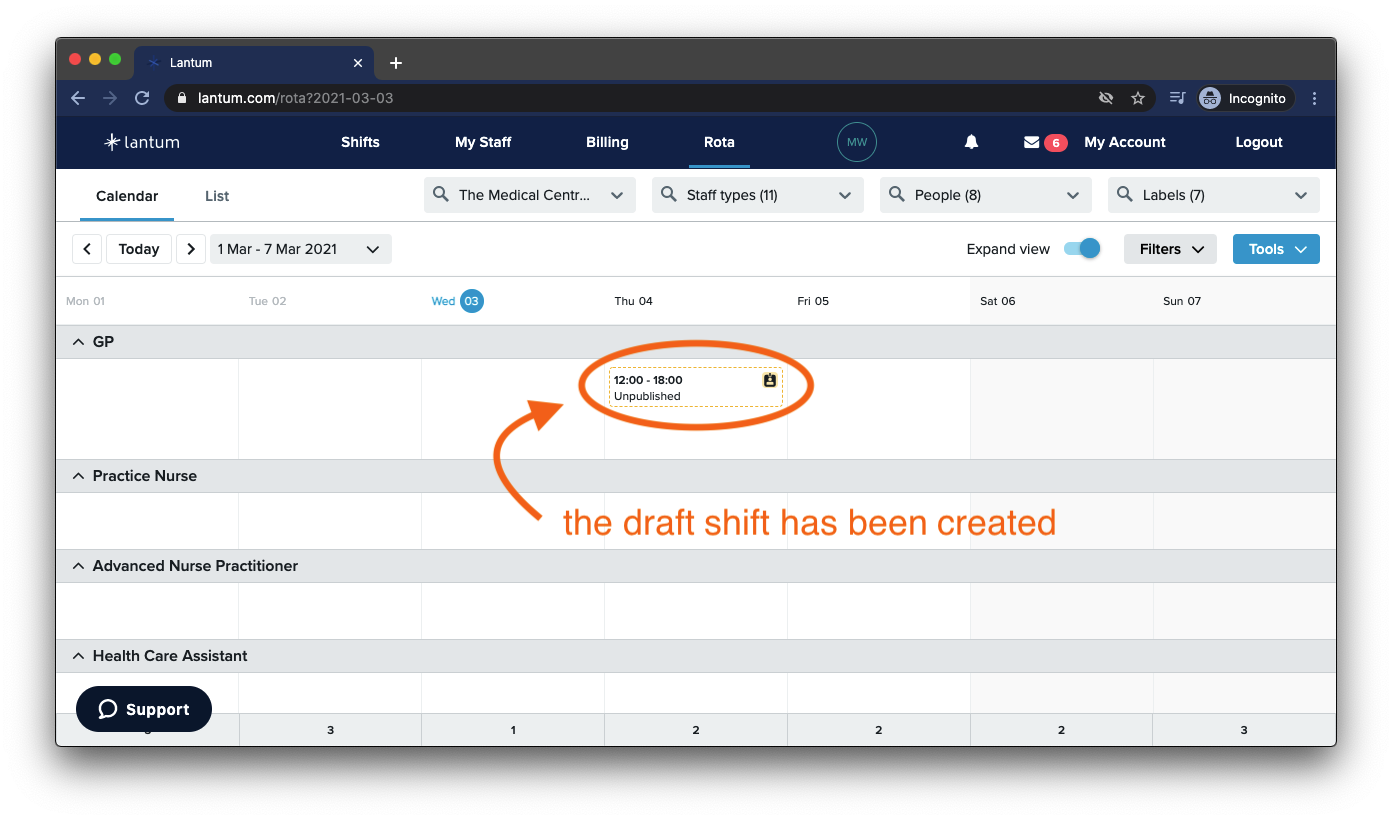Go to the My Staff menu
This screenshot has height=820, width=1392.
pos(483,142)
